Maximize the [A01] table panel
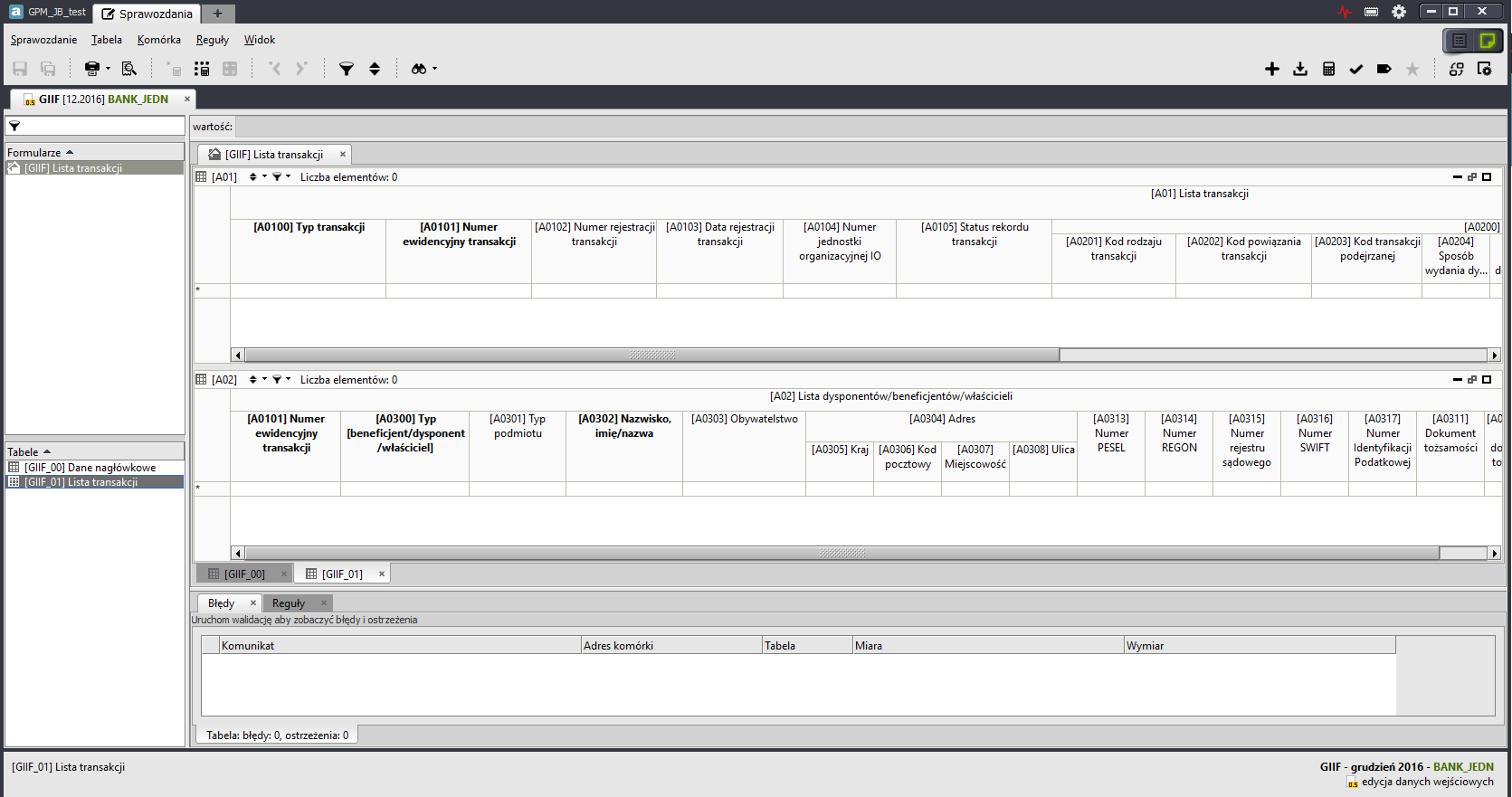Viewport: 1512px width, 797px height. click(1487, 177)
